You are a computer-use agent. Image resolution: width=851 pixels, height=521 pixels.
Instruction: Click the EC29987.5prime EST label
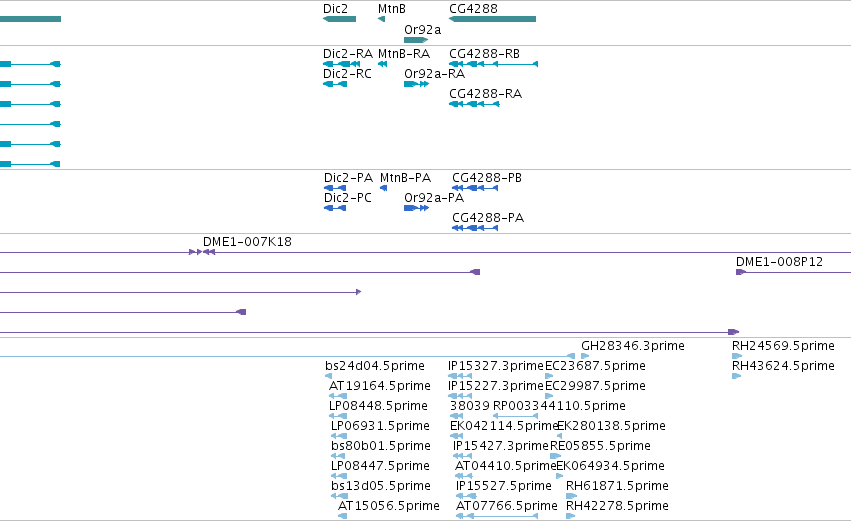click(595, 386)
